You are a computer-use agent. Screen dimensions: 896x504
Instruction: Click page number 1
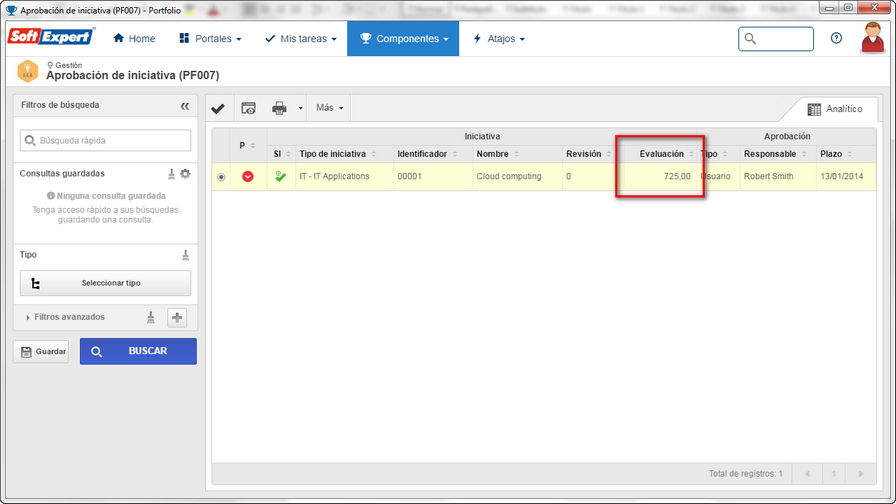coord(834,474)
